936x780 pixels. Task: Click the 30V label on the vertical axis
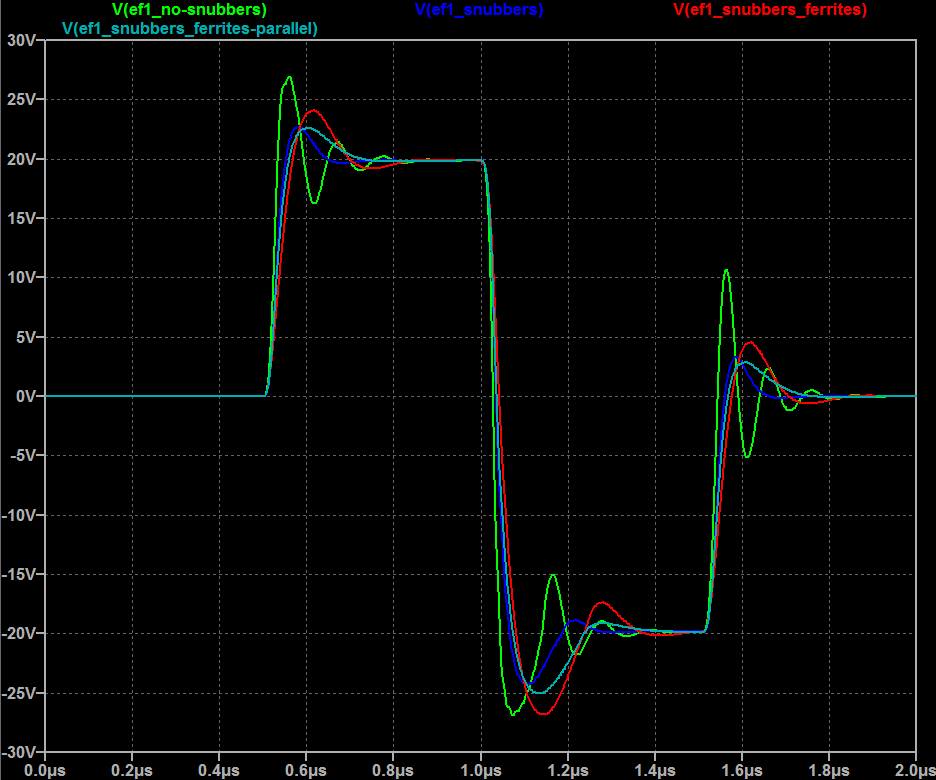[x=21, y=40]
